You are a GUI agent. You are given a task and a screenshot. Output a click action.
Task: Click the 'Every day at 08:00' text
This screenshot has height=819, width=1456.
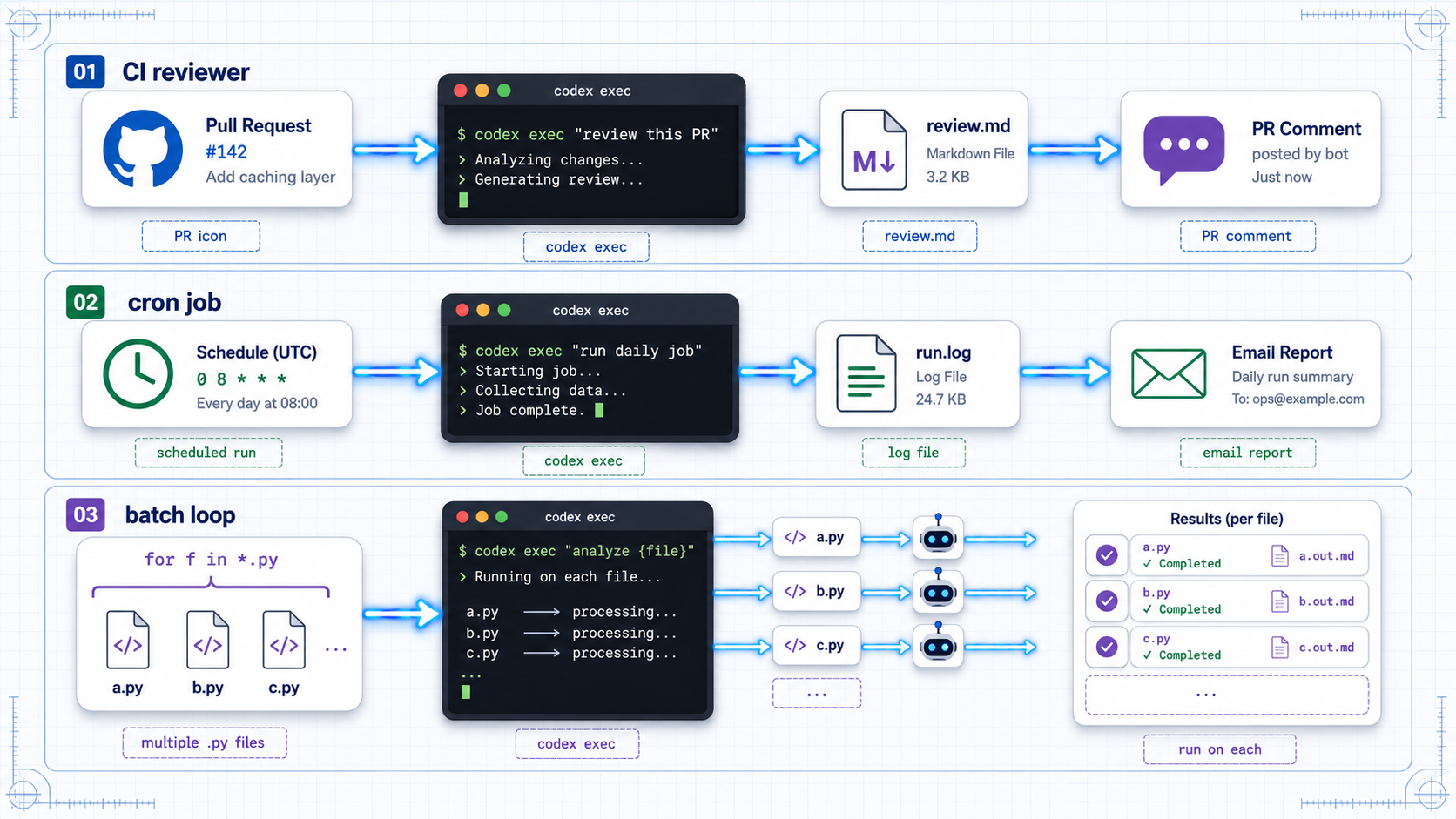click(x=257, y=403)
